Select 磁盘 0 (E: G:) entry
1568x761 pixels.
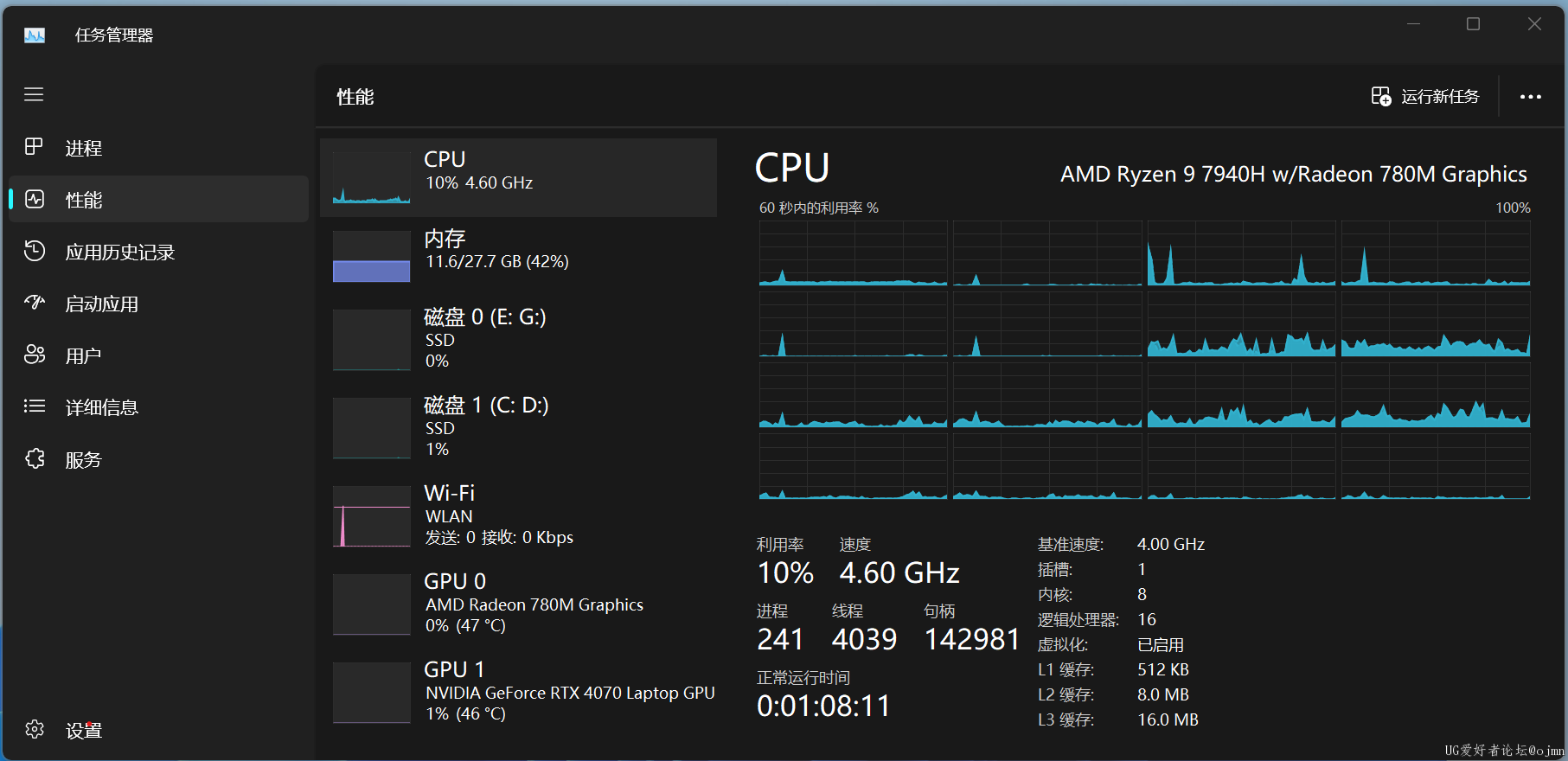click(x=518, y=340)
